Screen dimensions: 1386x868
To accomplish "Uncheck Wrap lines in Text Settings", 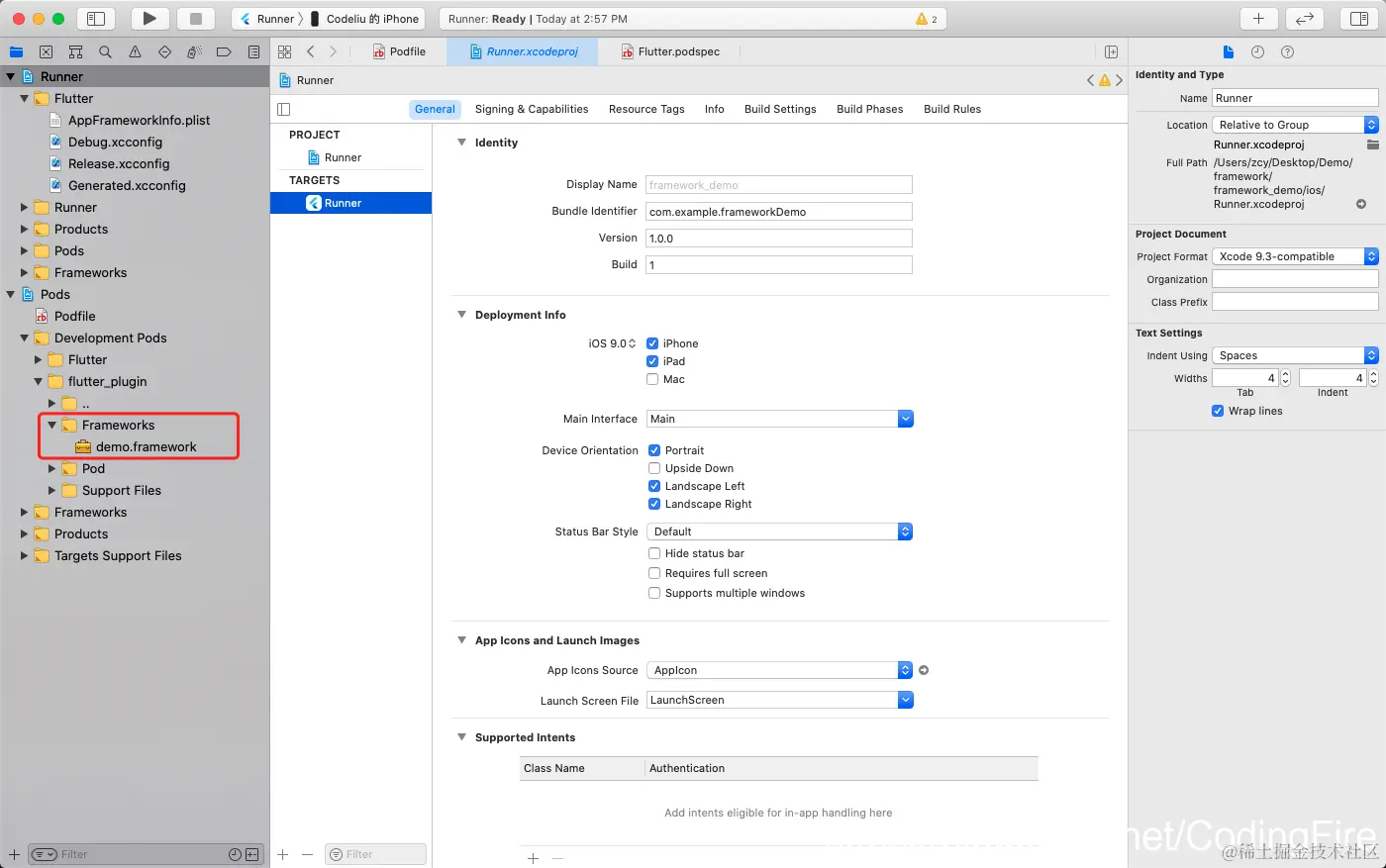I will (x=1218, y=411).
